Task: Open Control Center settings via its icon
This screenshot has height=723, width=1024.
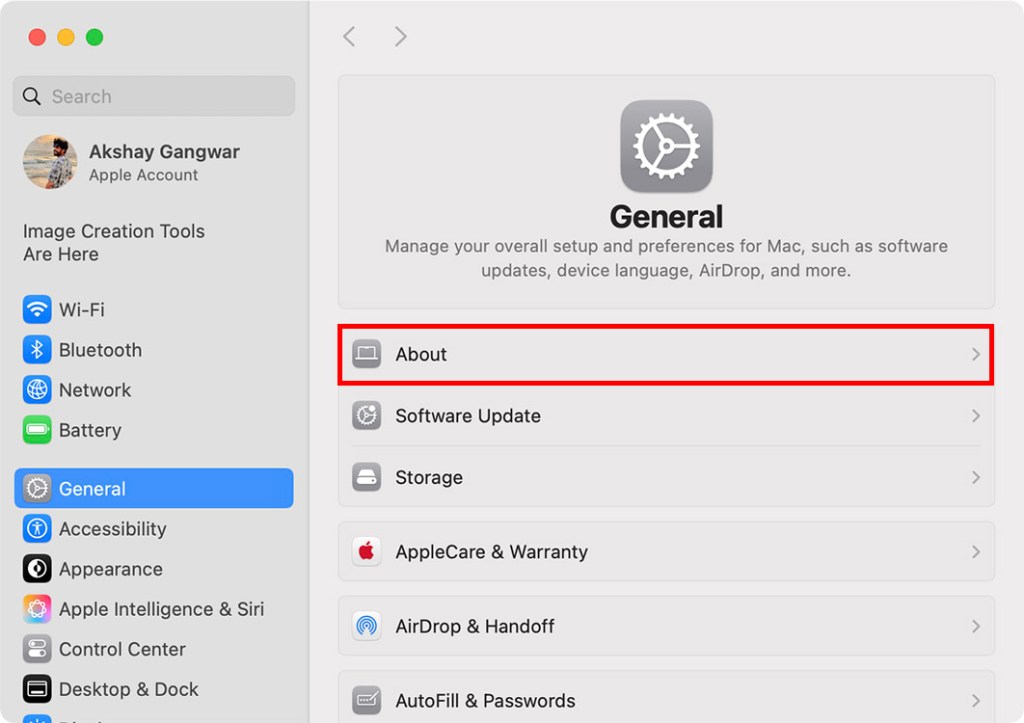Action: click(x=36, y=649)
